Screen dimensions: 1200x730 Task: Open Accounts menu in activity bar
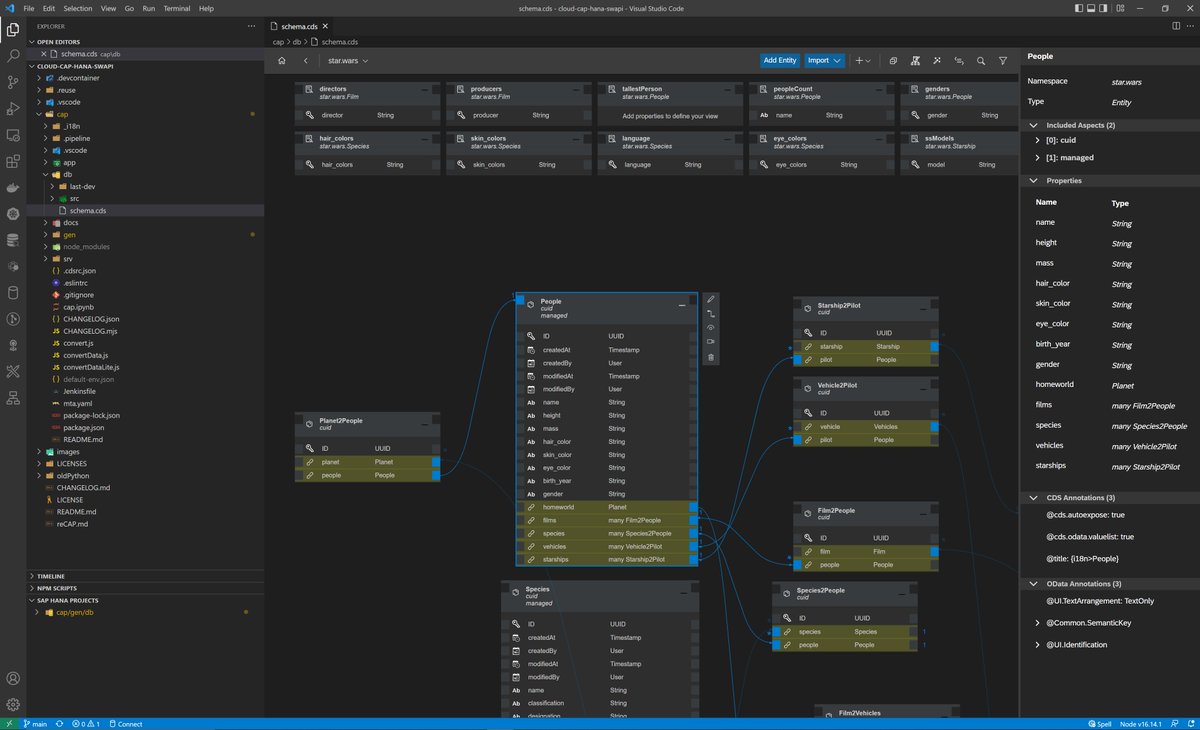(13, 679)
